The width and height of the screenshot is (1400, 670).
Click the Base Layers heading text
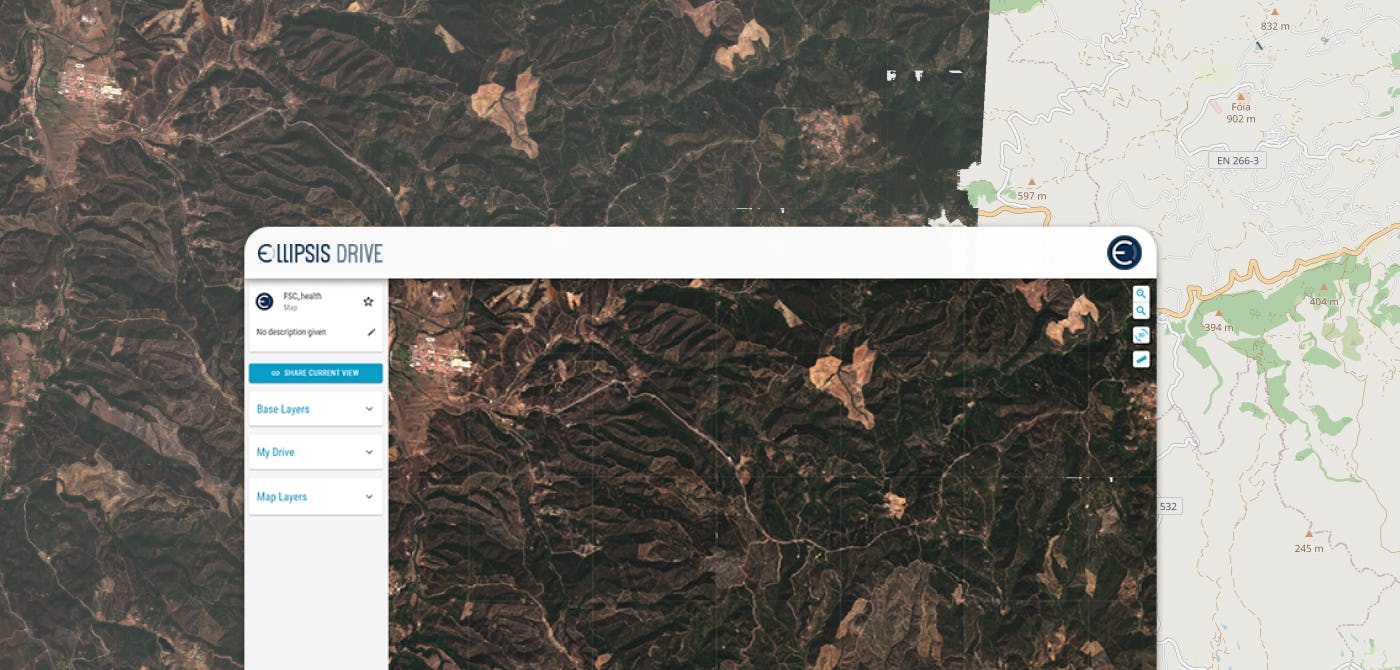pyautogui.click(x=283, y=409)
